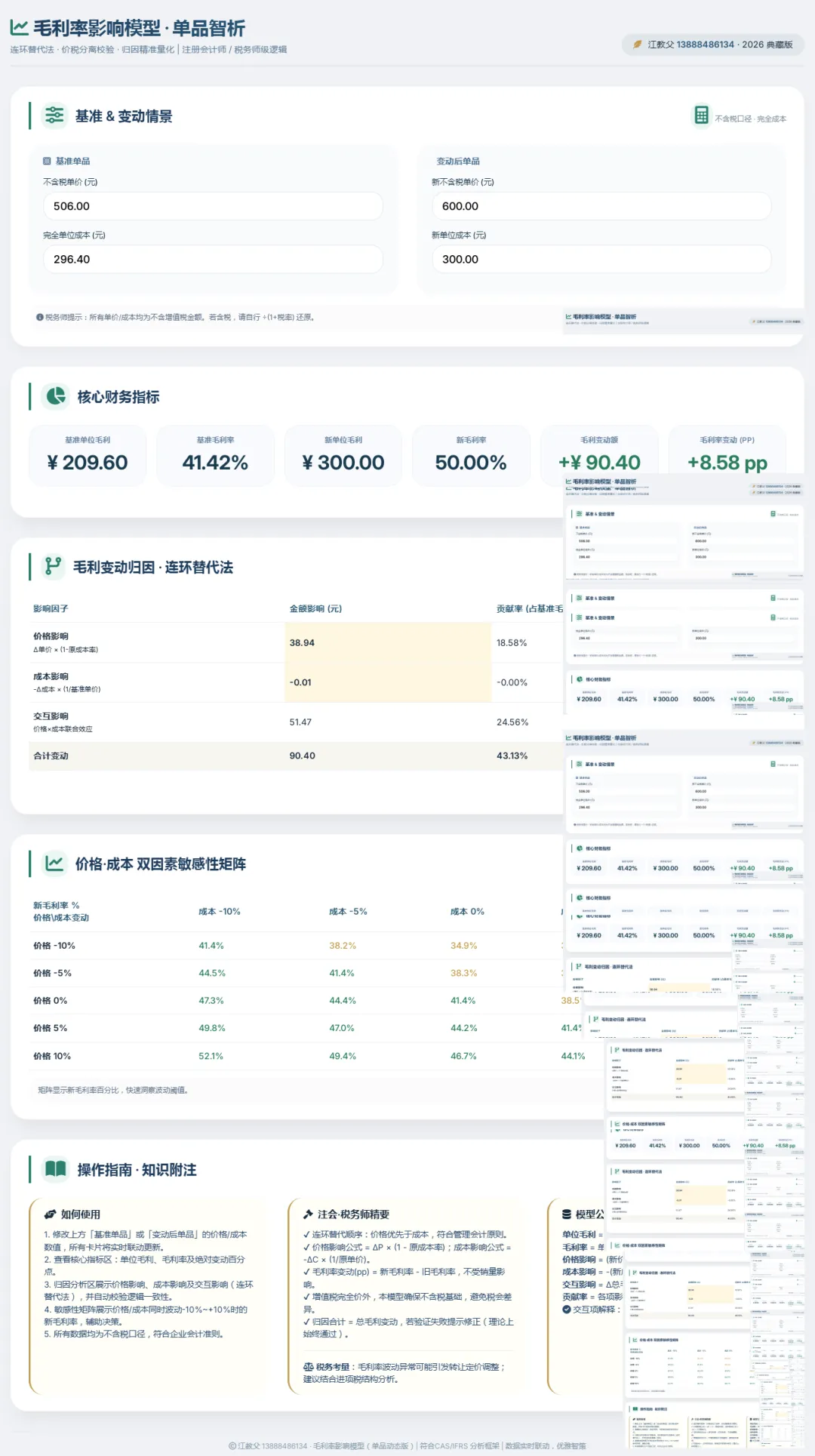This screenshot has height=1456, width=815.
Task: Click the 成本 -5% column header
Action: 348,912
